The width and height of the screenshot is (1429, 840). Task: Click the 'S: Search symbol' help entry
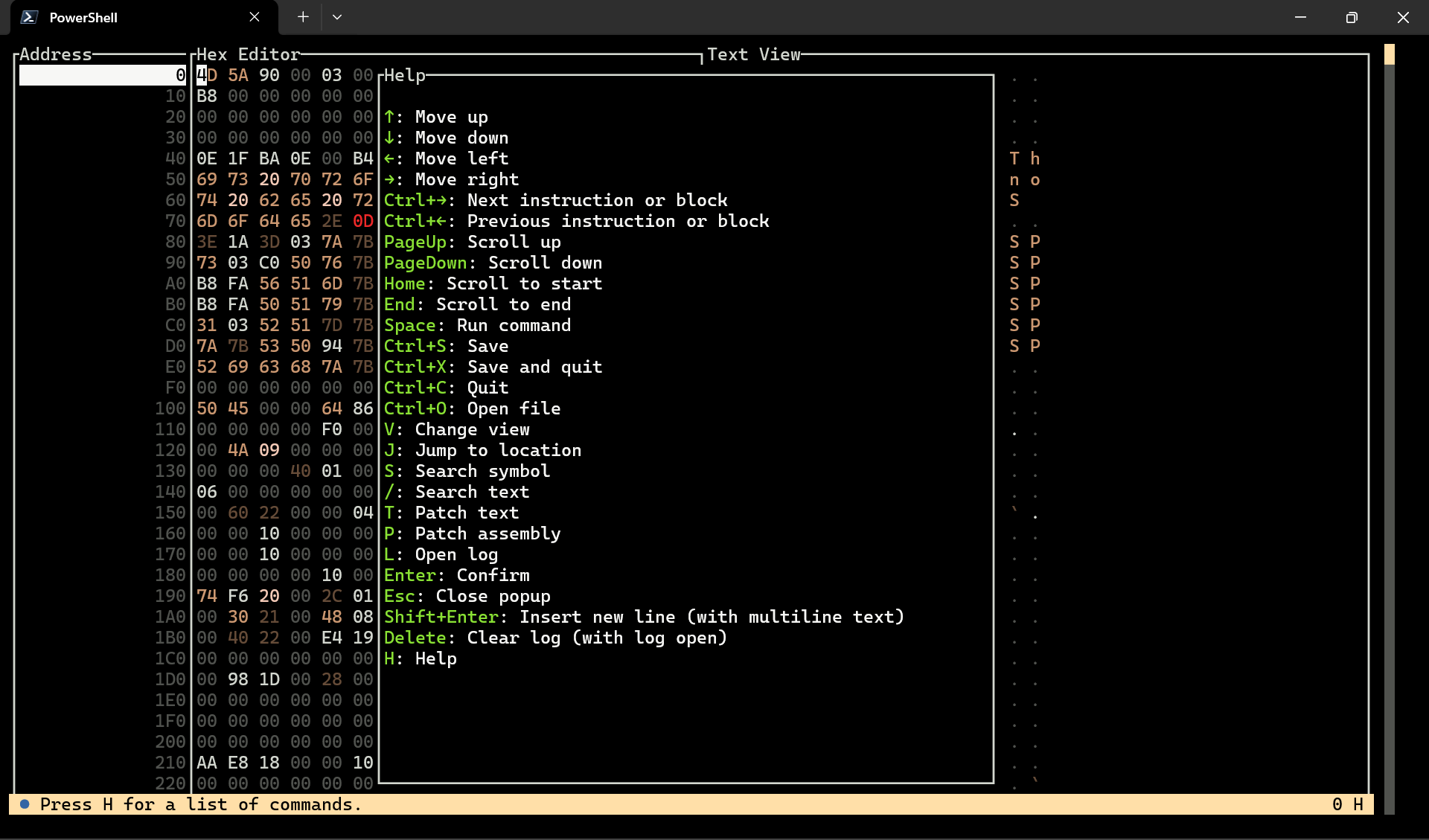coord(467,471)
